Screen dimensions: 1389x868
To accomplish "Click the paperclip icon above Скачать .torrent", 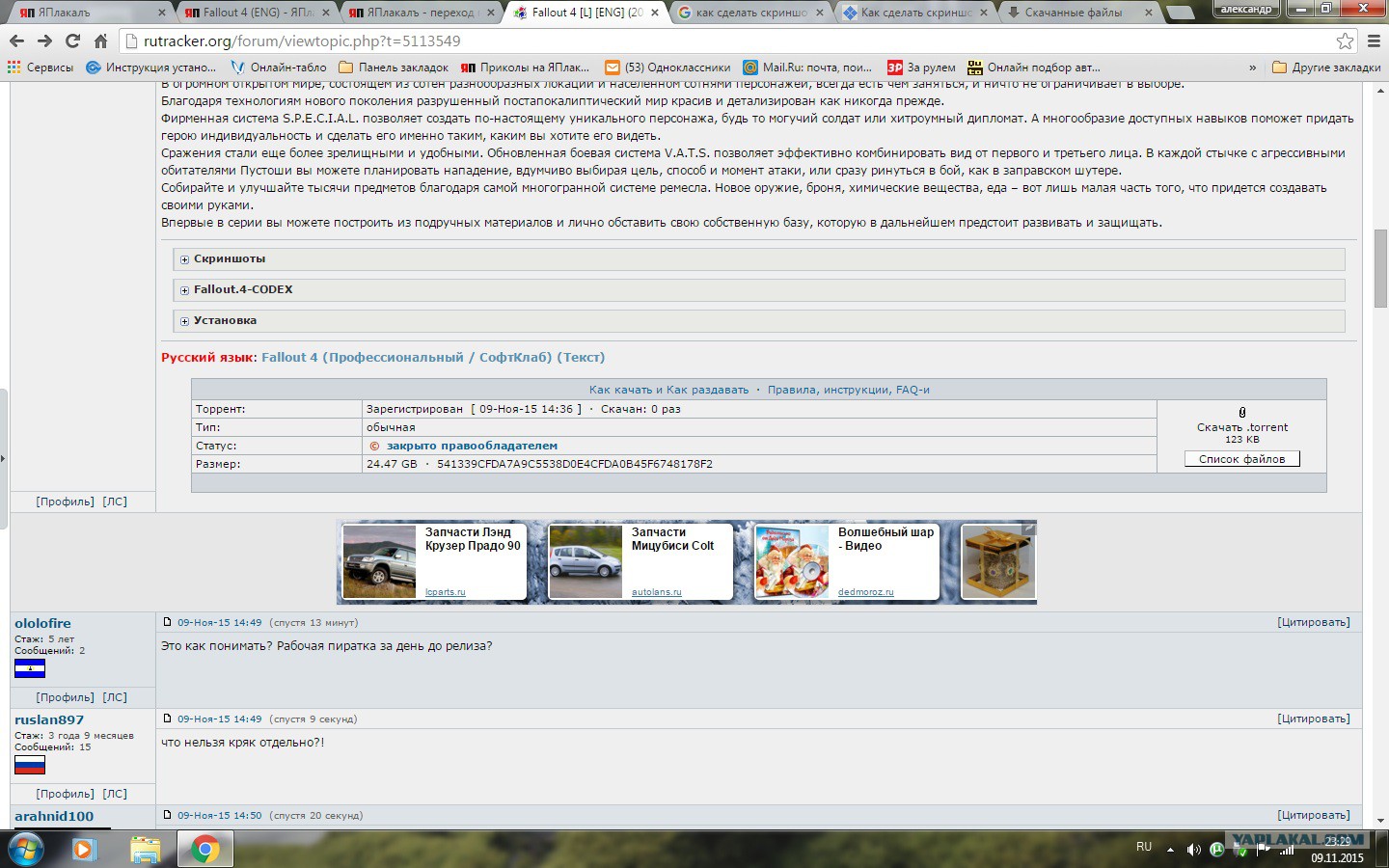I will point(1241,413).
